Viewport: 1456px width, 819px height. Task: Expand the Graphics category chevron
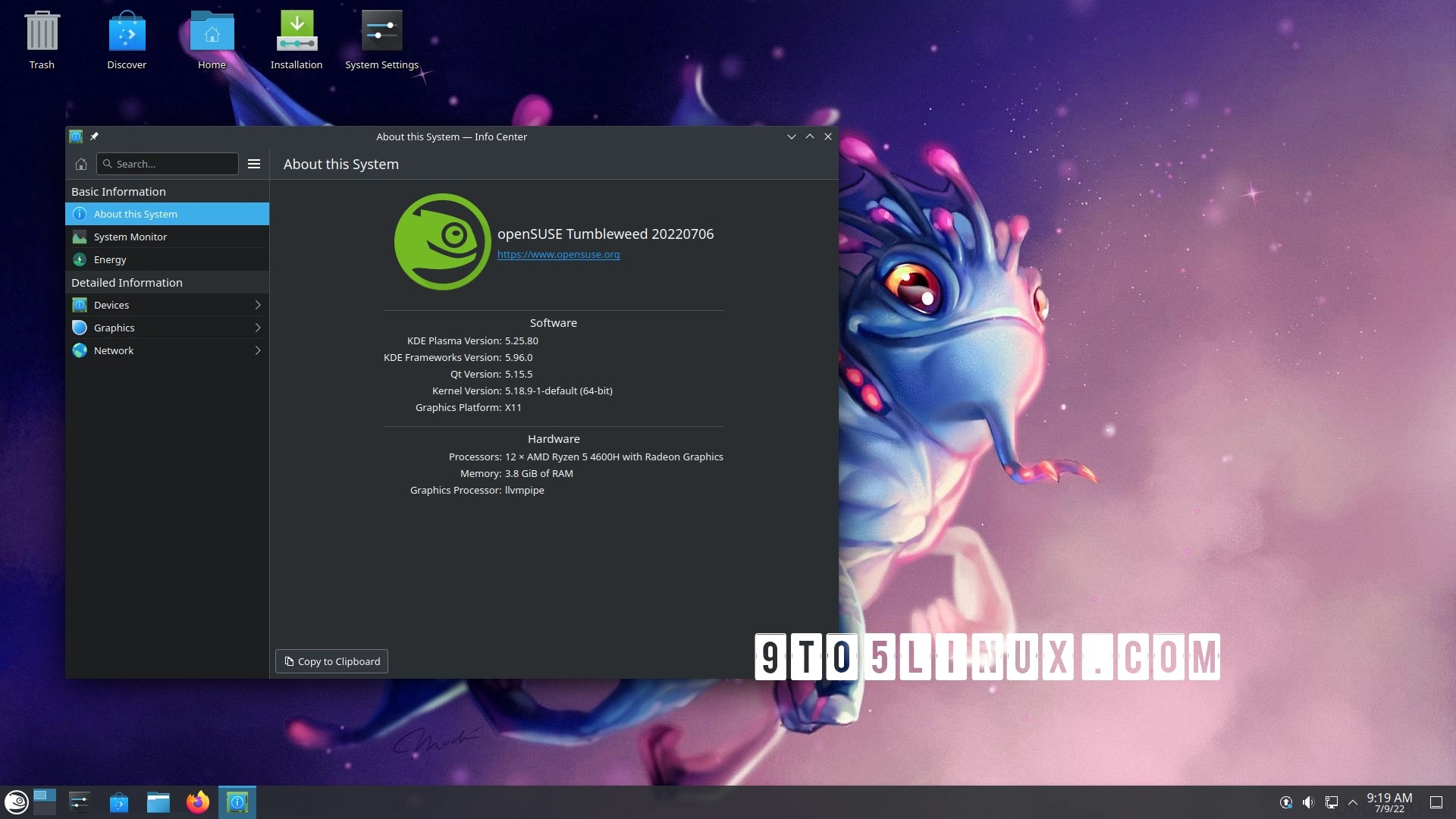(258, 328)
